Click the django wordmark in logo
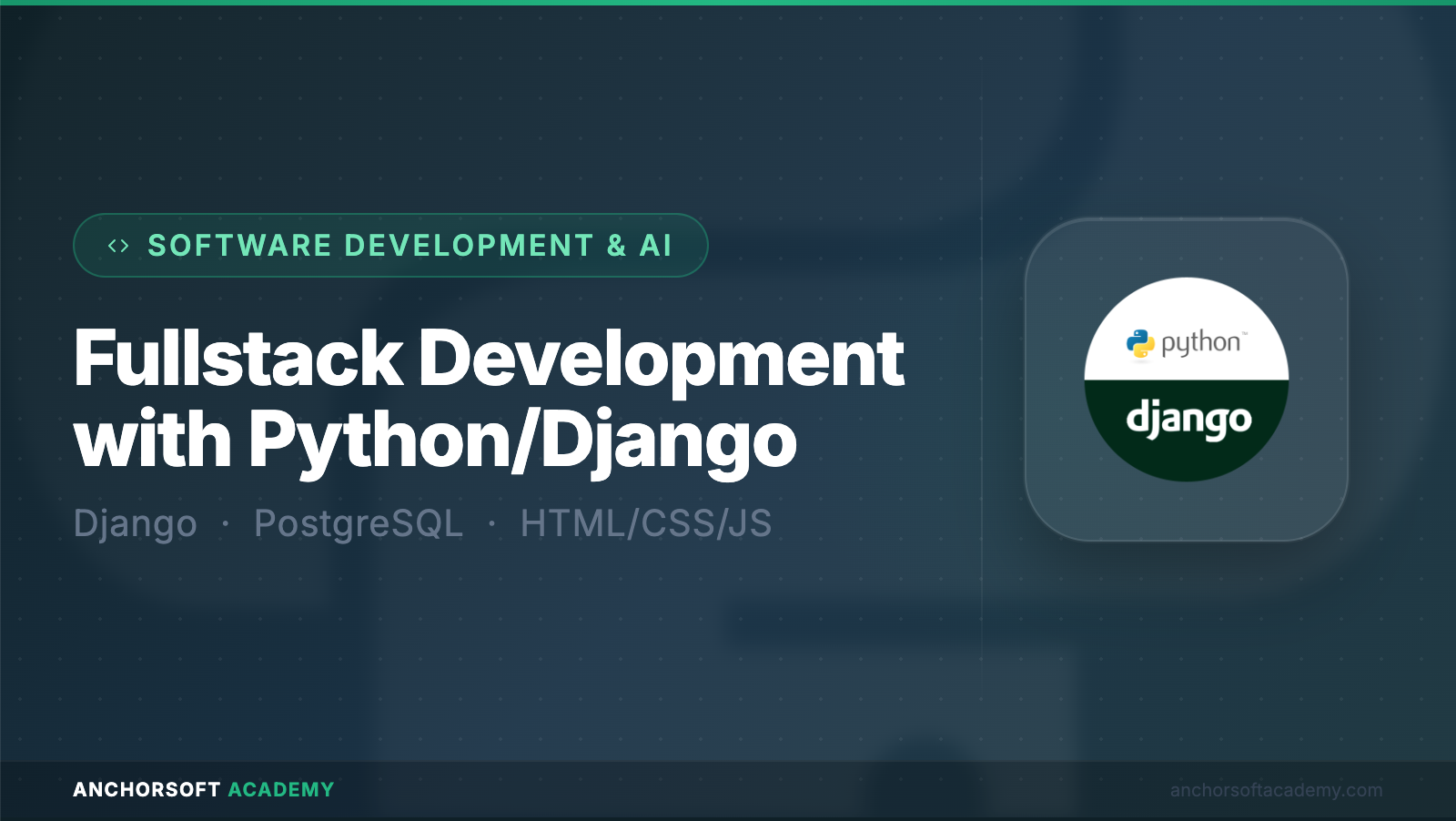 pyautogui.click(x=1188, y=421)
